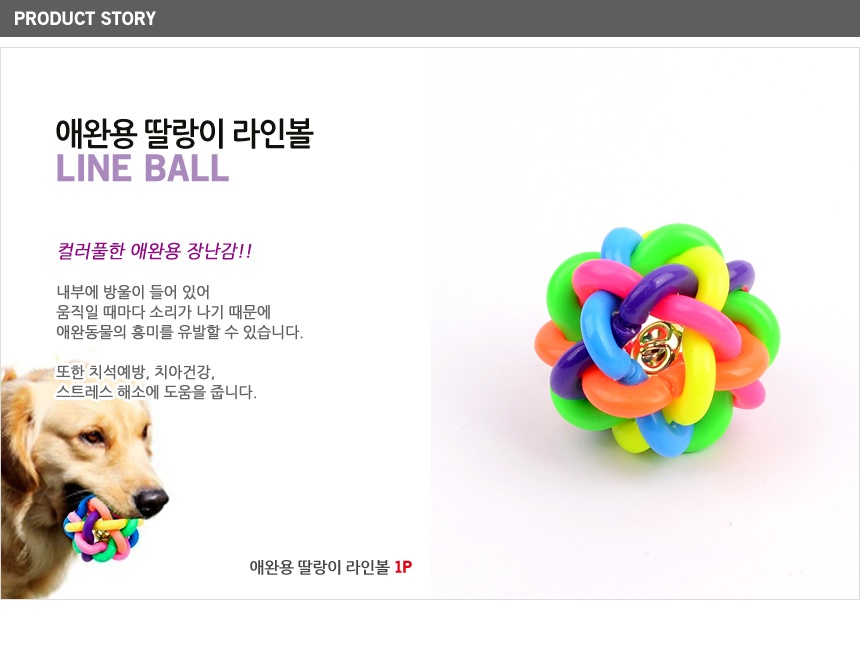Screen dimensions: 860x661
Task: Click the text 애완동물의 흥미를 유발할 수 있습니다.
Action: (179, 331)
